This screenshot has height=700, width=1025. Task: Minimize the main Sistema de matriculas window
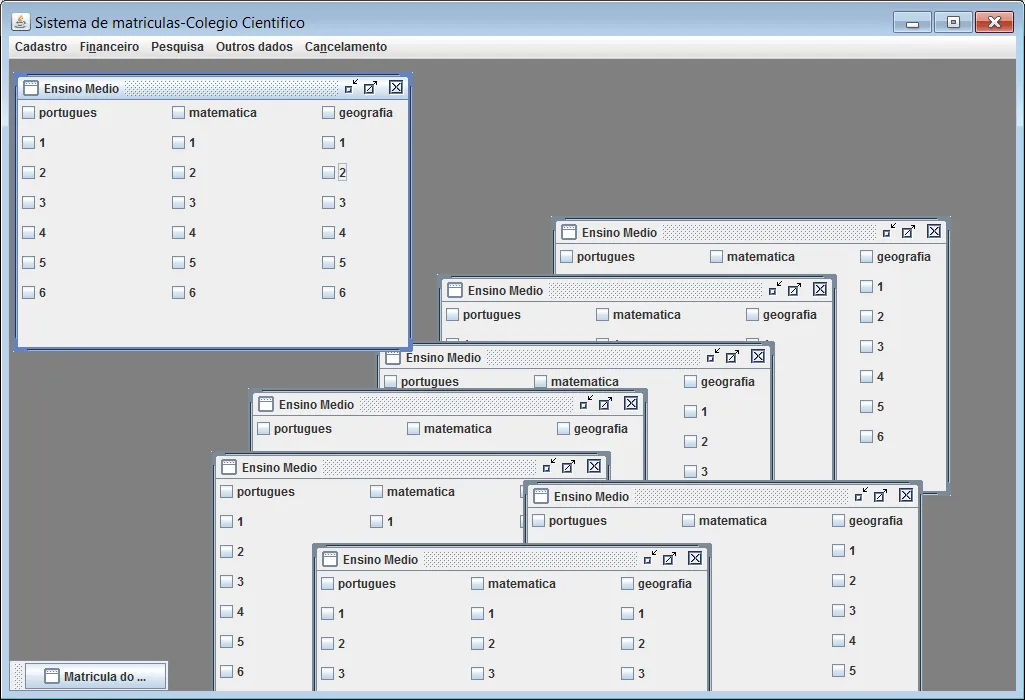pos(913,22)
